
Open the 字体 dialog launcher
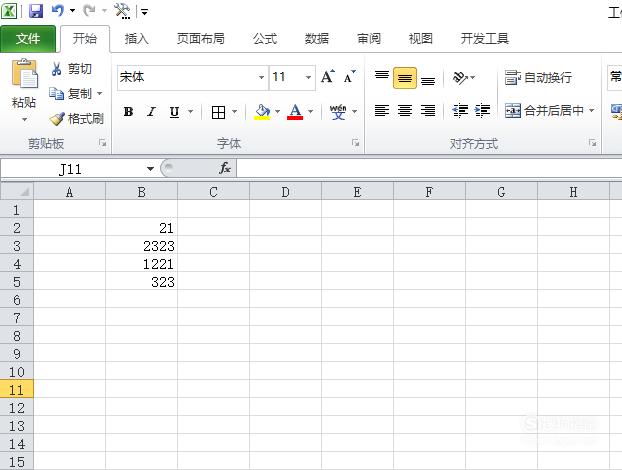pyautogui.click(x=355, y=143)
